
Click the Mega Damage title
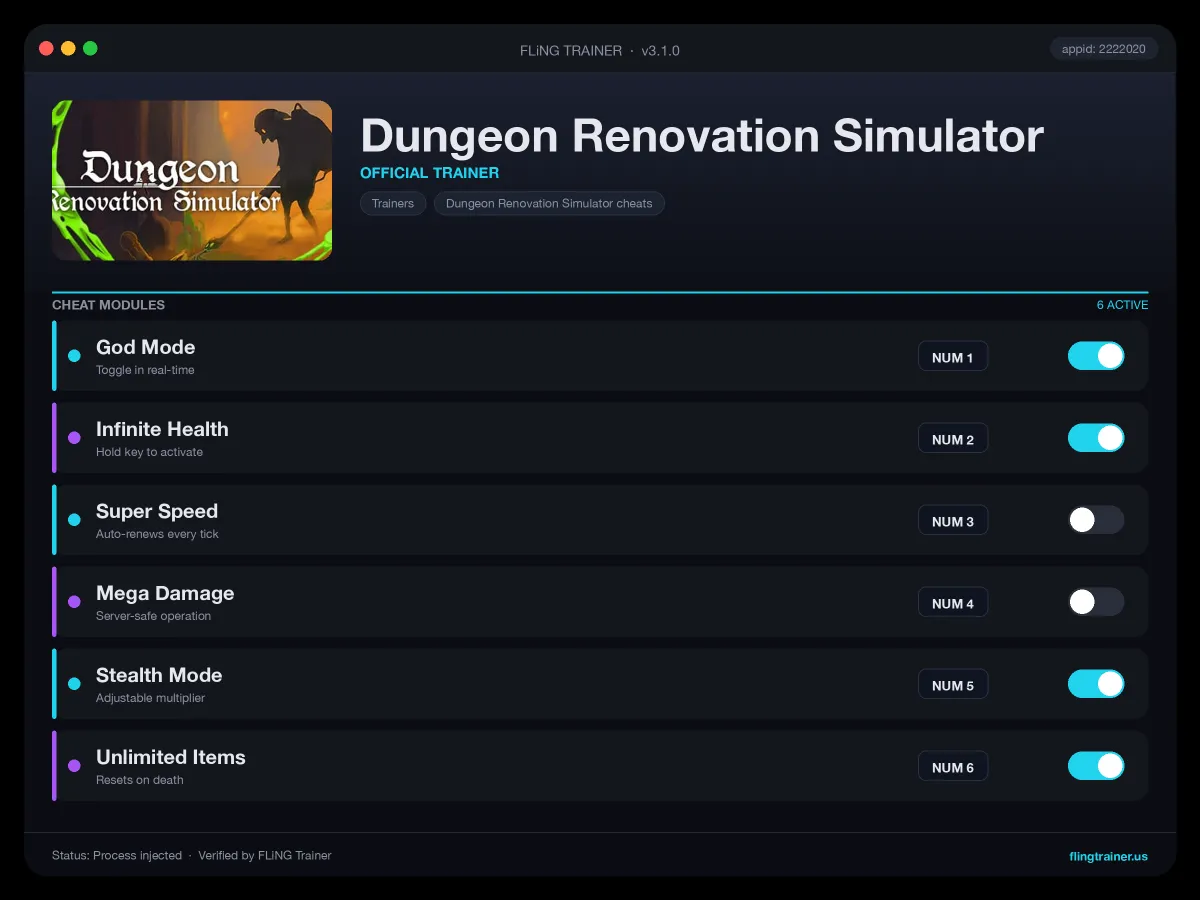click(x=165, y=593)
